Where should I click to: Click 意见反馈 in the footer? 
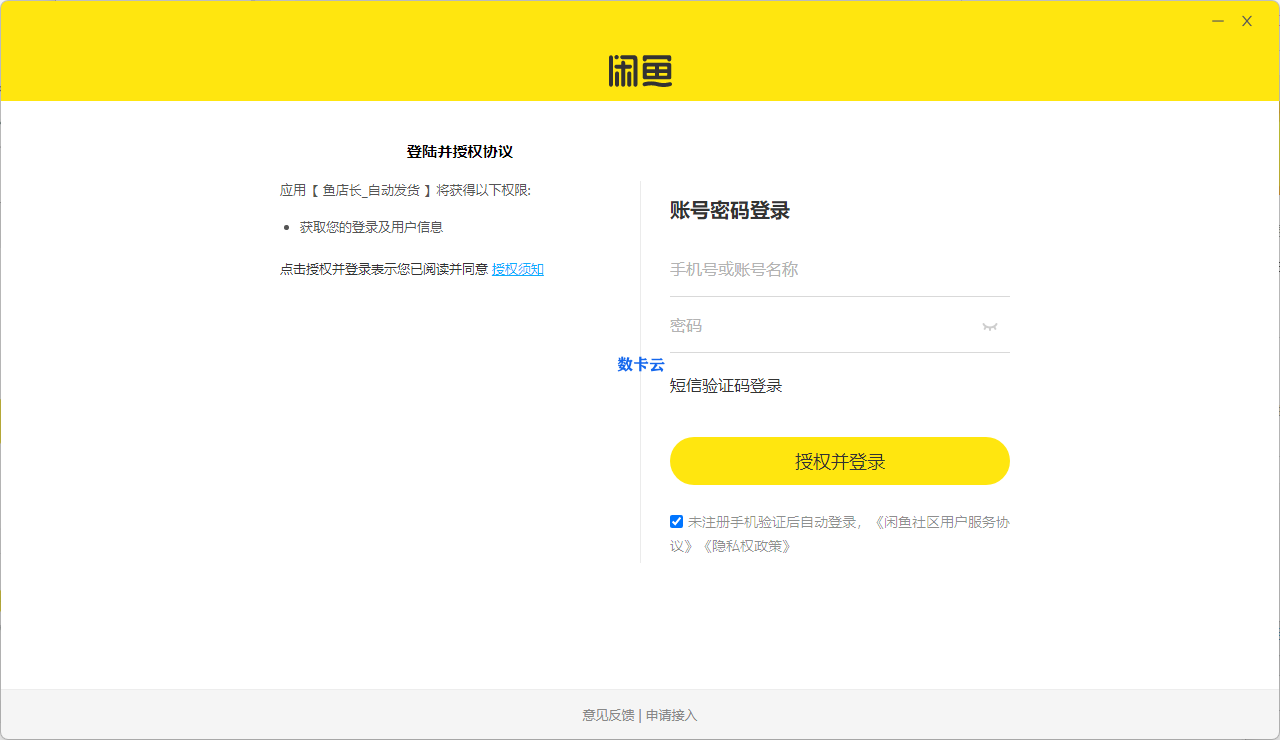[x=608, y=715]
